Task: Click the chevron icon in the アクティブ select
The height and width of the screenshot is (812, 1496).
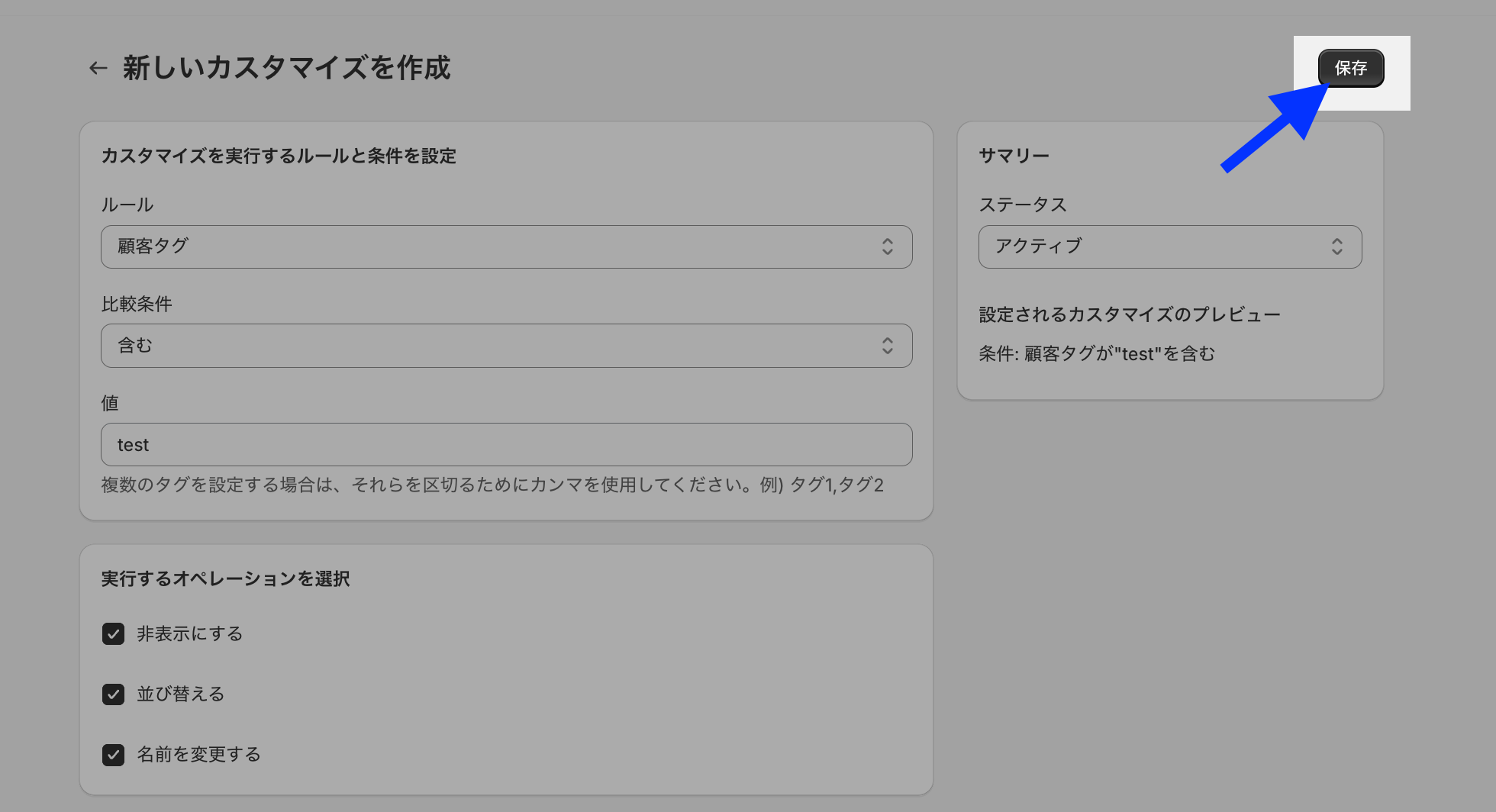Action: coord(1336,246)
